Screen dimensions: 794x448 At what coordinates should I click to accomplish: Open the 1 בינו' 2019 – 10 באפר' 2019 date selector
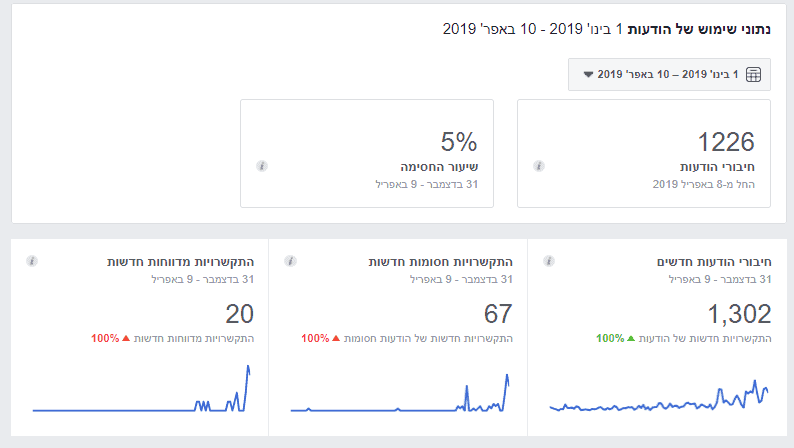[x=670, y=75]
